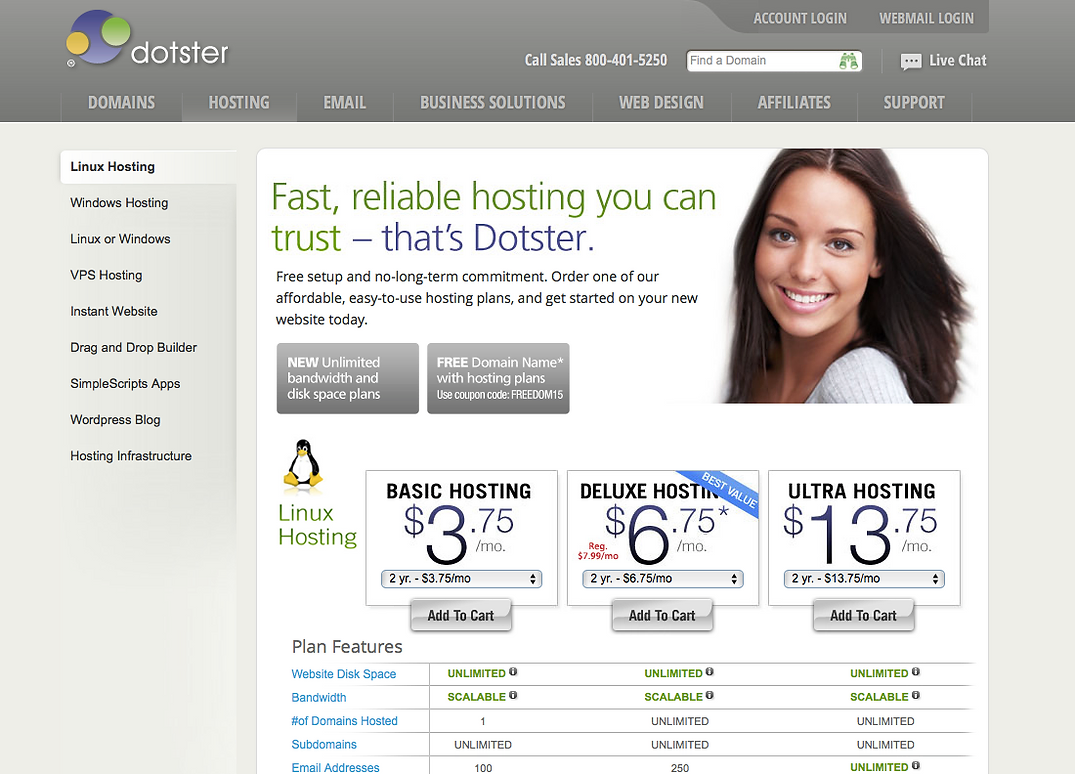The height and width of the screenshot is (774, 1075).
Task: Click the Basic Hosting $3.75 price
Action: tap(459, 533)
